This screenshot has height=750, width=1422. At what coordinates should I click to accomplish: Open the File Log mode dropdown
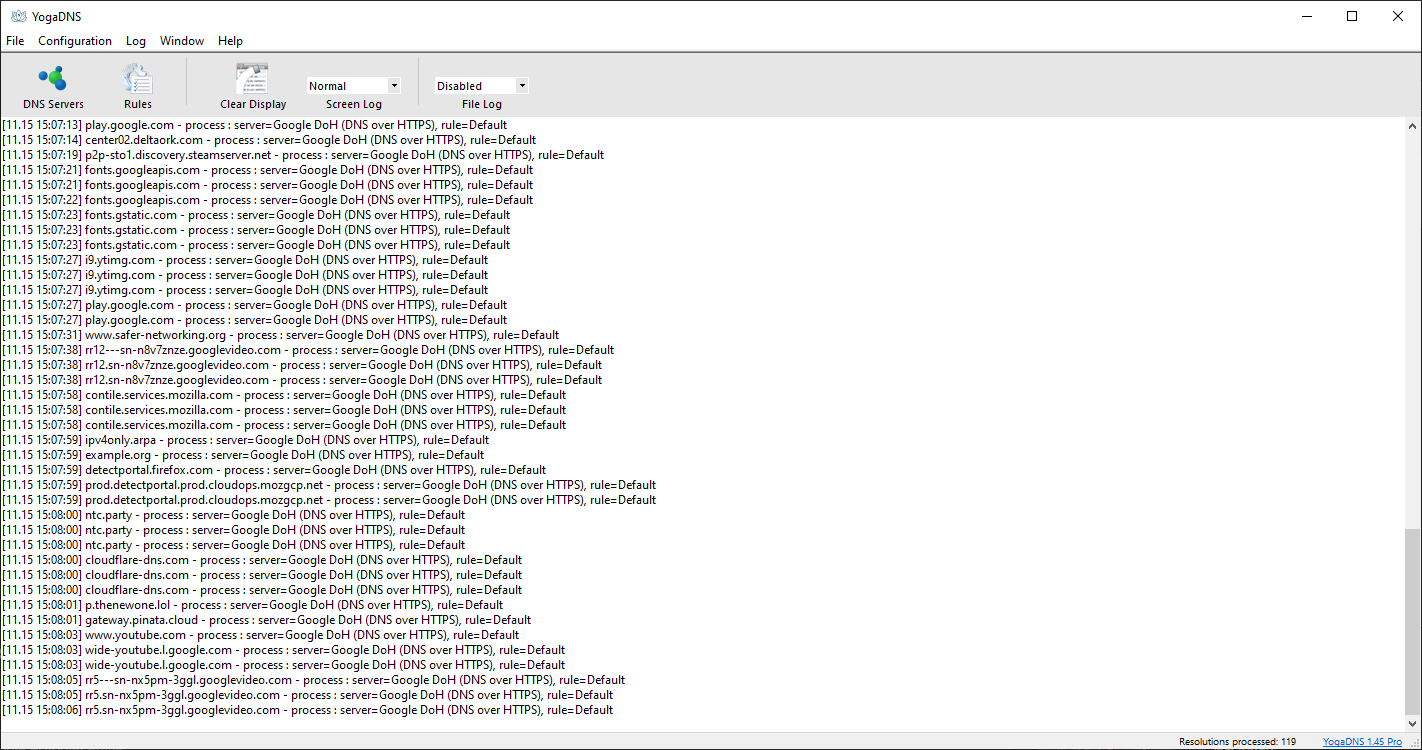pyautogui.click(x=481, y=86)
